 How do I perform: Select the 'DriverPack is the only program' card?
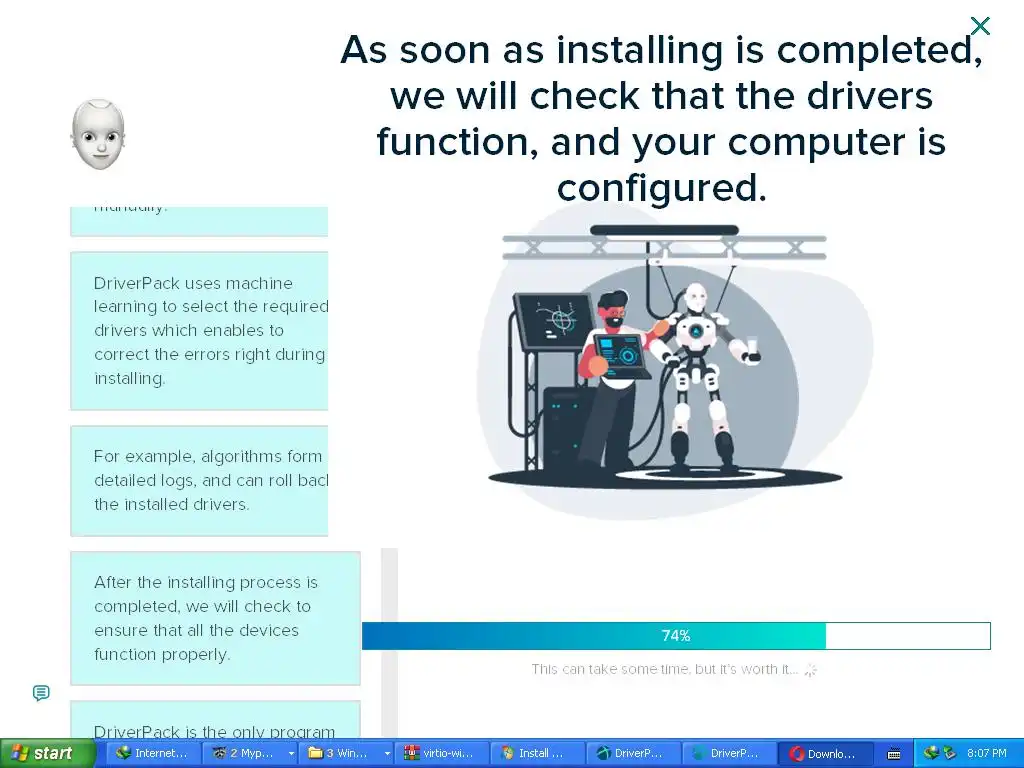tap(216, 720)
